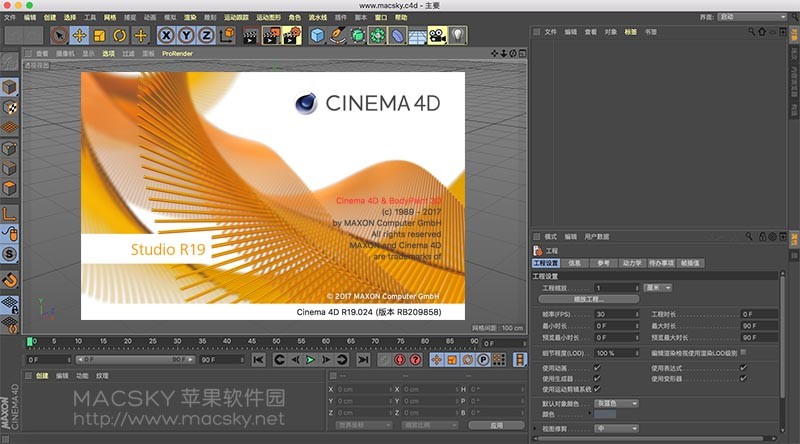This screenshot has height=444, width=800.
Task: Click the attribute manager search magnifier icon
Action: (x=748, y=236)
